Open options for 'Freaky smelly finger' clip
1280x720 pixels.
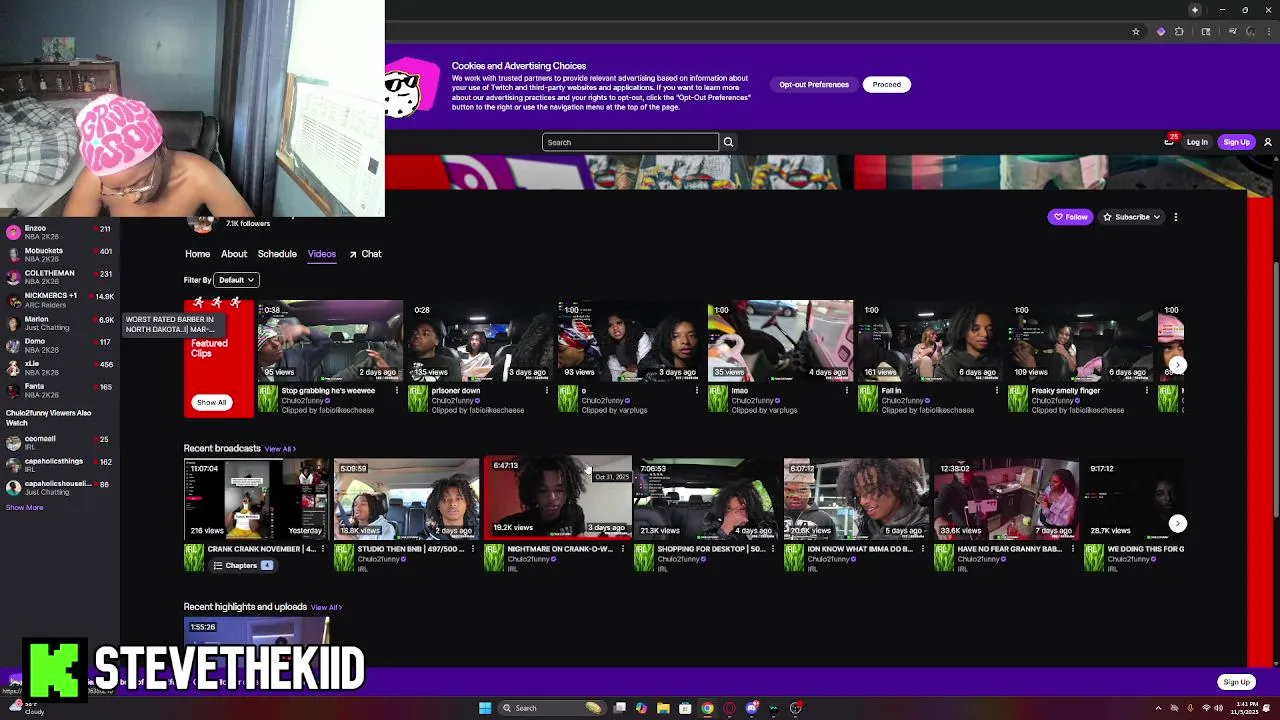1147,391
